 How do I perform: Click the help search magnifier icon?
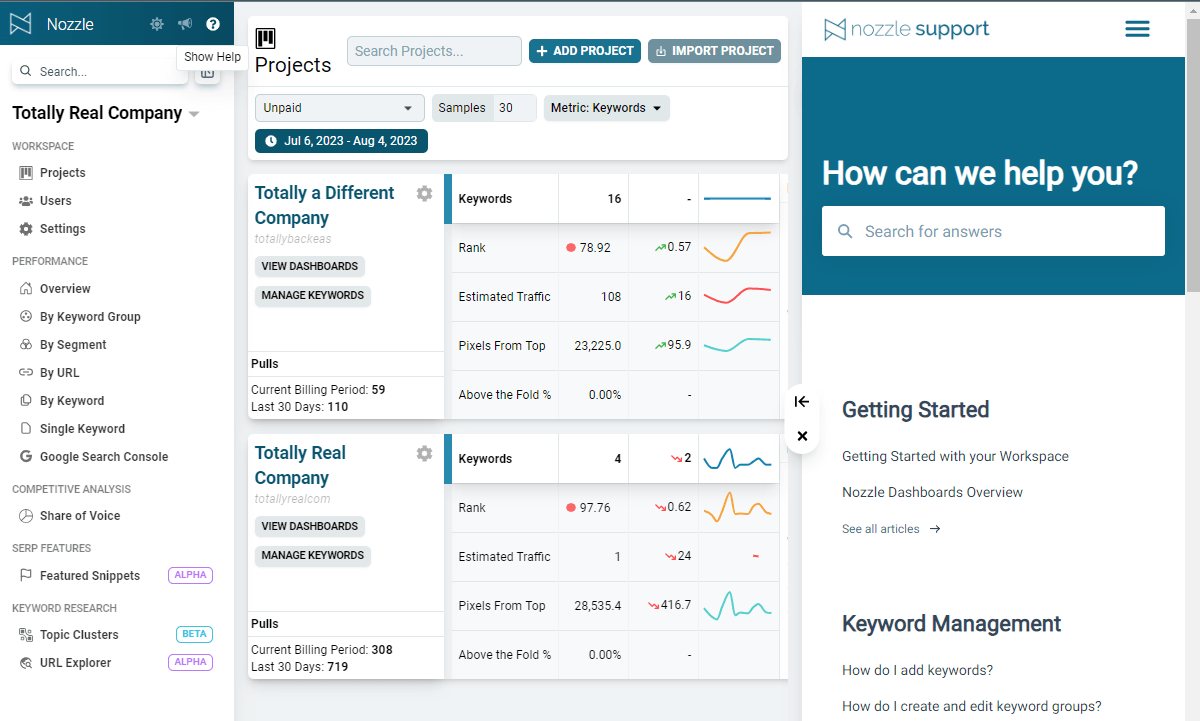click(845, 231)
